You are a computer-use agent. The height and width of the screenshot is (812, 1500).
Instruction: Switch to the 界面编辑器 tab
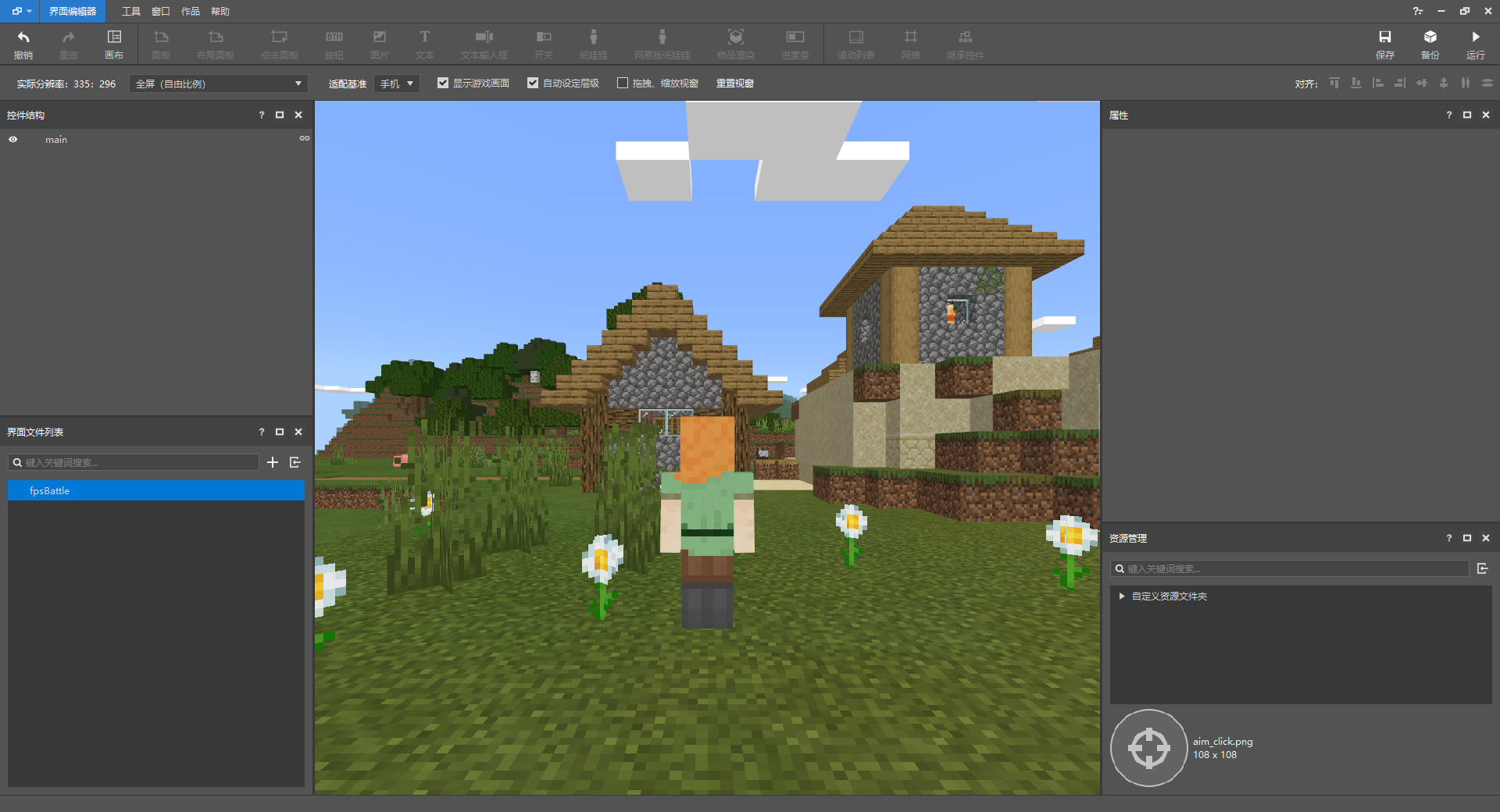point(73,11)
